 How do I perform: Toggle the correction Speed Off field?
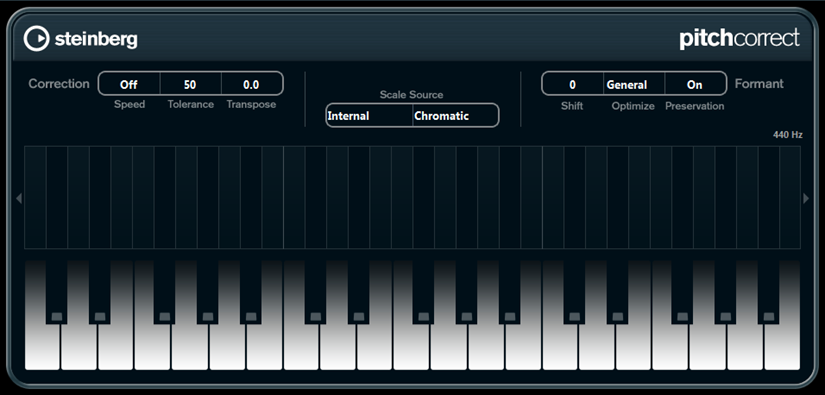click(x=129, y=84)
